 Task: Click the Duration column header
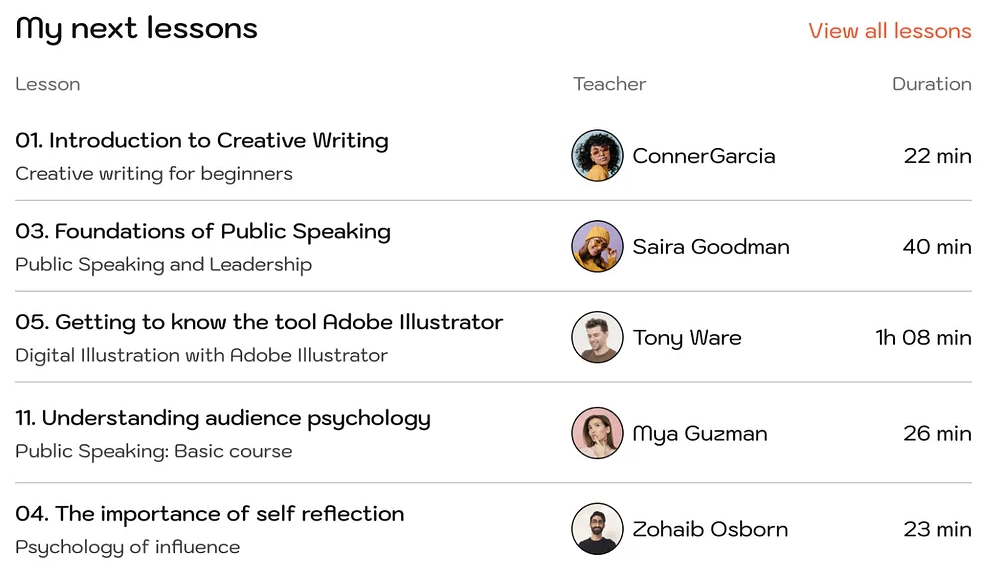pos(931,84)
